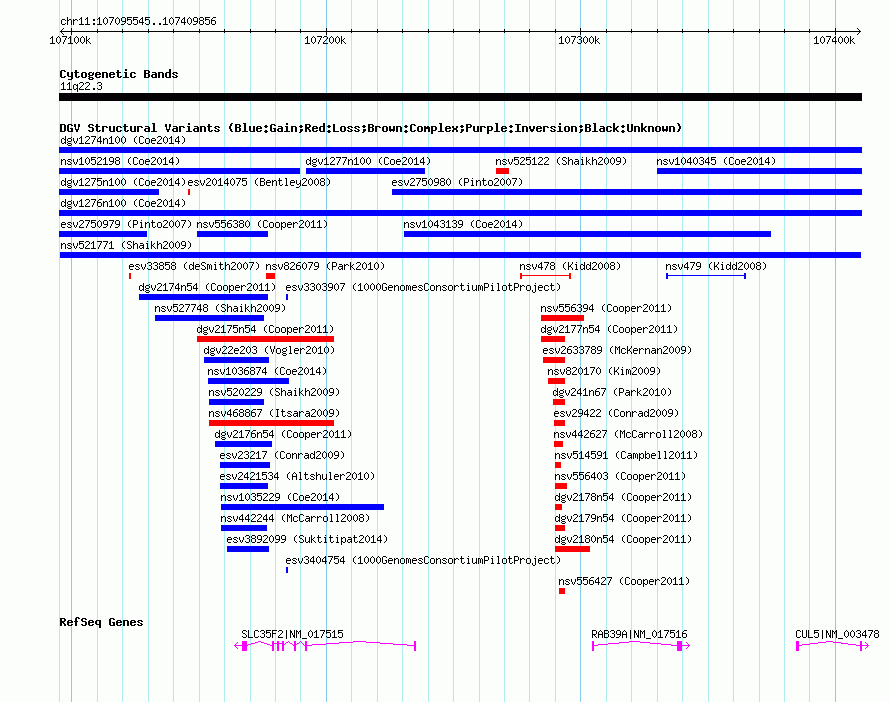This screenshot has height=702, width=890.
Task: Open the esv23217 (Conrad2009) variant label
Action: tap(282, 455)
